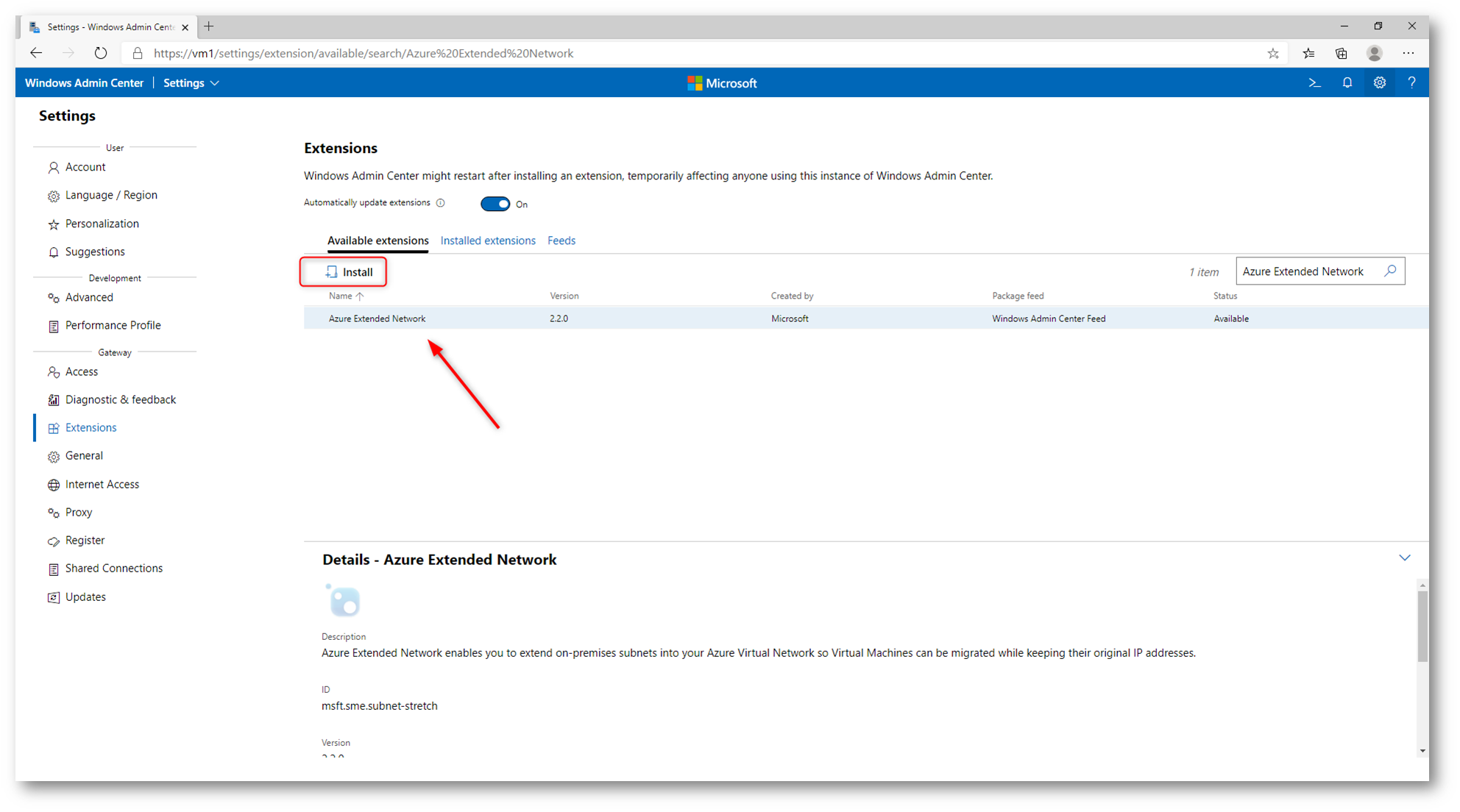This screenshot has height=812, width=1460.
Task: Switch to Installed extensions tab
Action: pos(488,241)
